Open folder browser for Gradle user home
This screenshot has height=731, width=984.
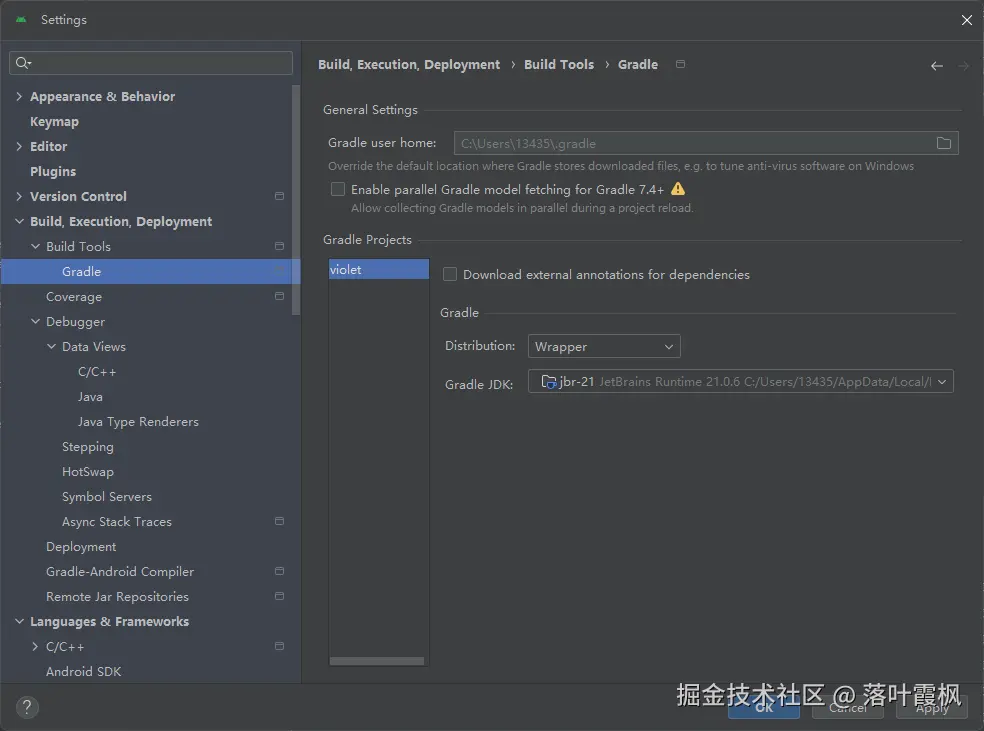943,143
